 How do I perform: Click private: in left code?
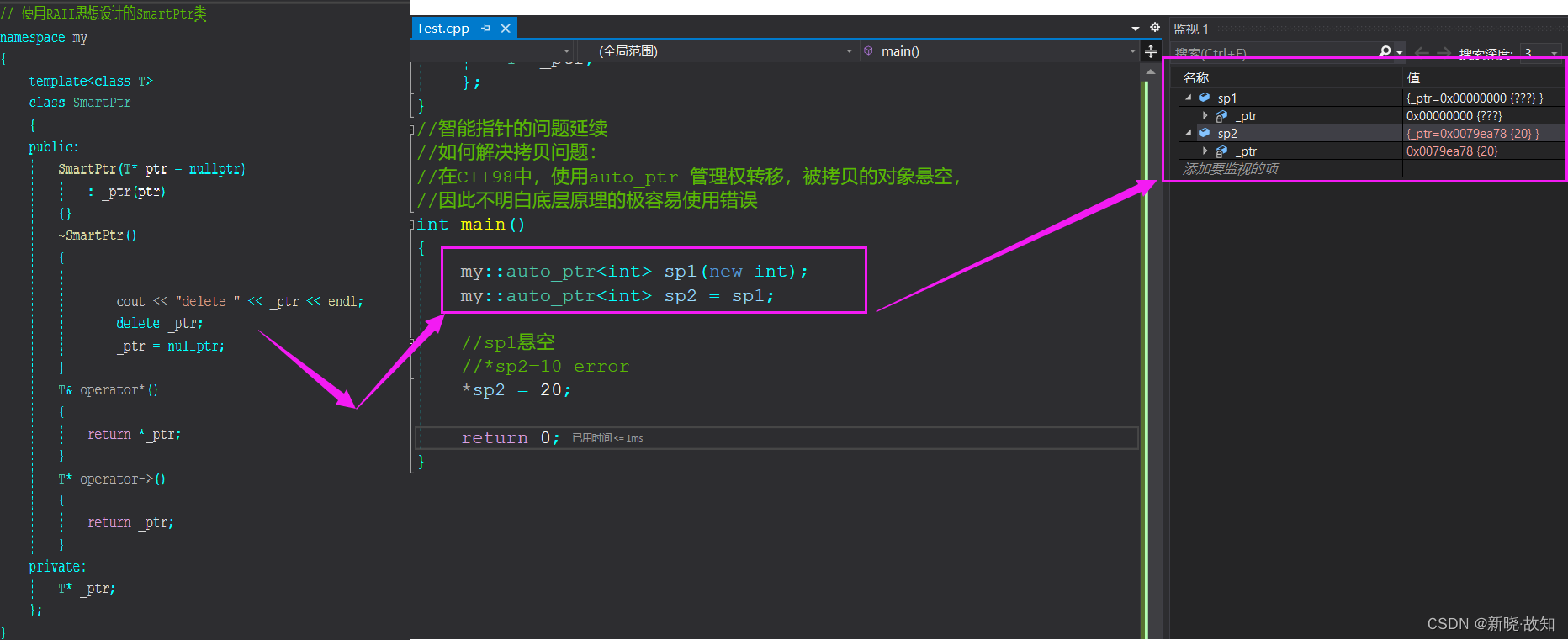[57, 567]
